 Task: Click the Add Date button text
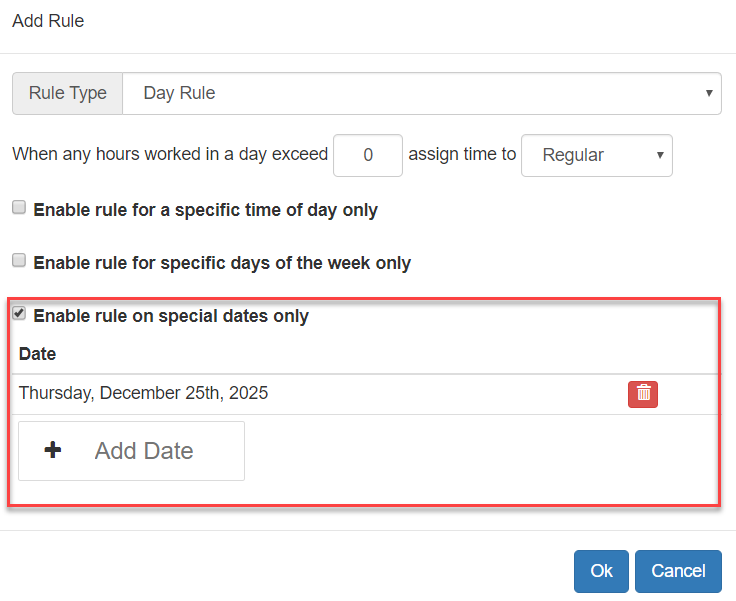[144, 451]
